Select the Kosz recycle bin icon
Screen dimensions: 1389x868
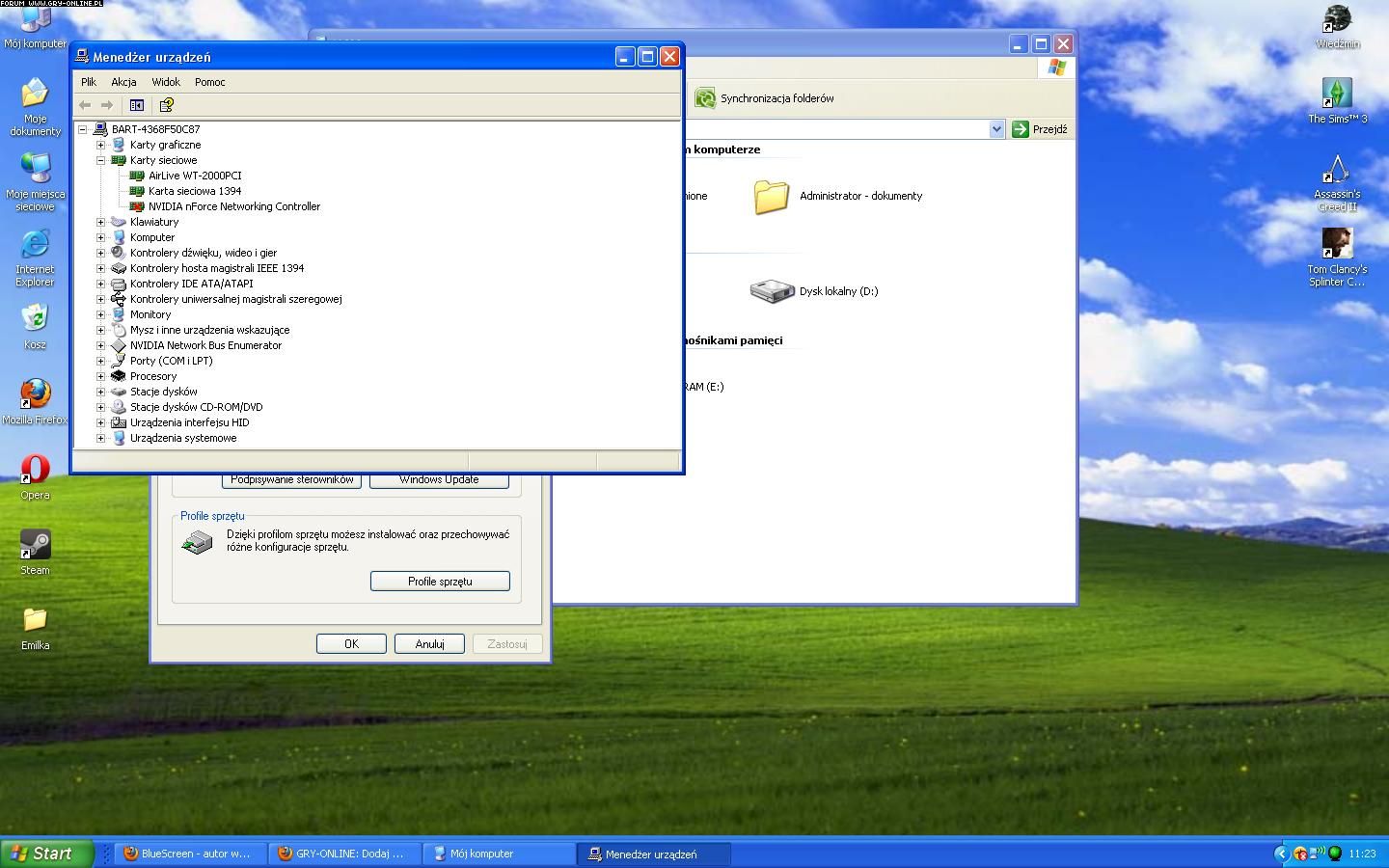pos(35,319)
